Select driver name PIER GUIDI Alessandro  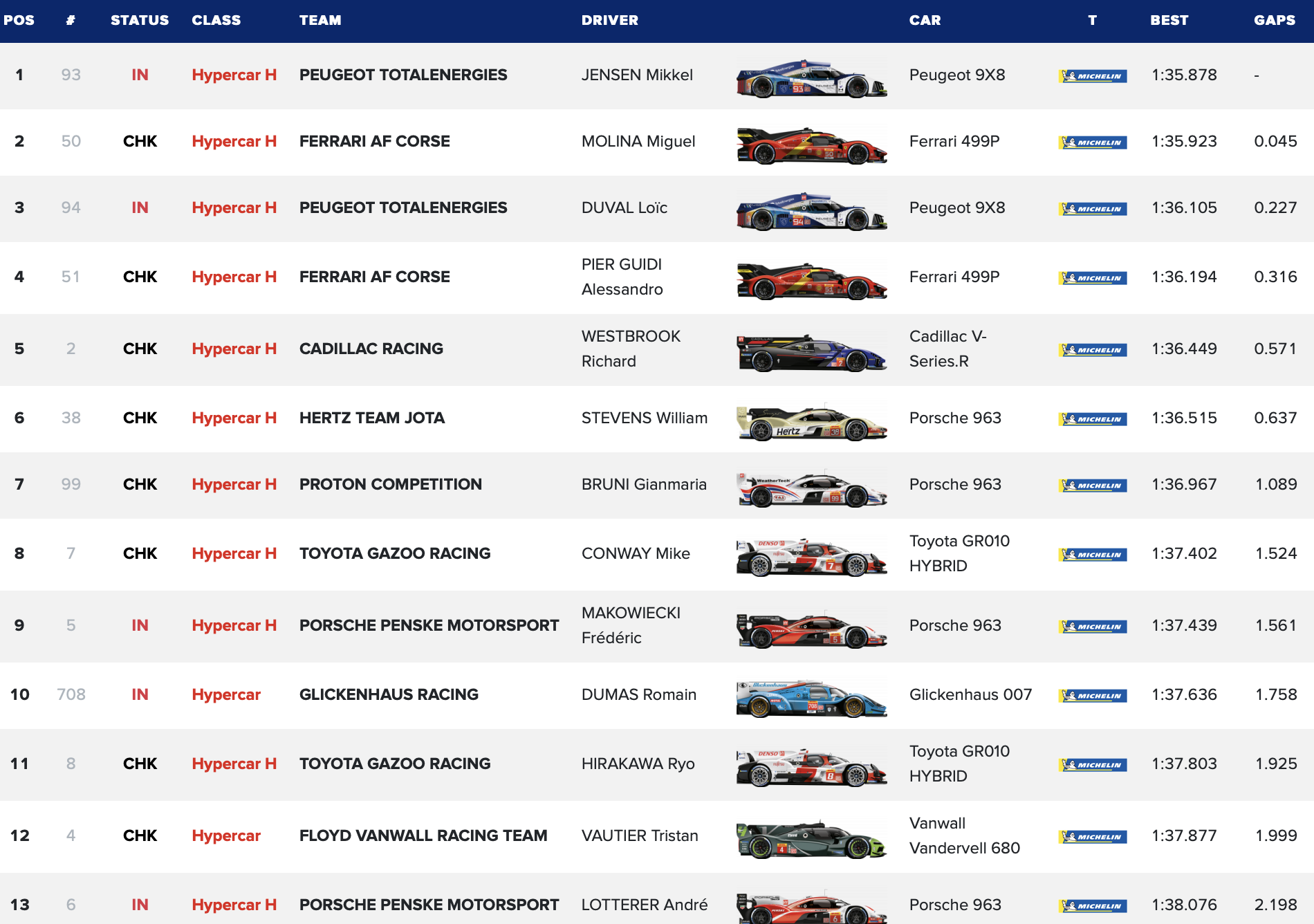(622, 277)
